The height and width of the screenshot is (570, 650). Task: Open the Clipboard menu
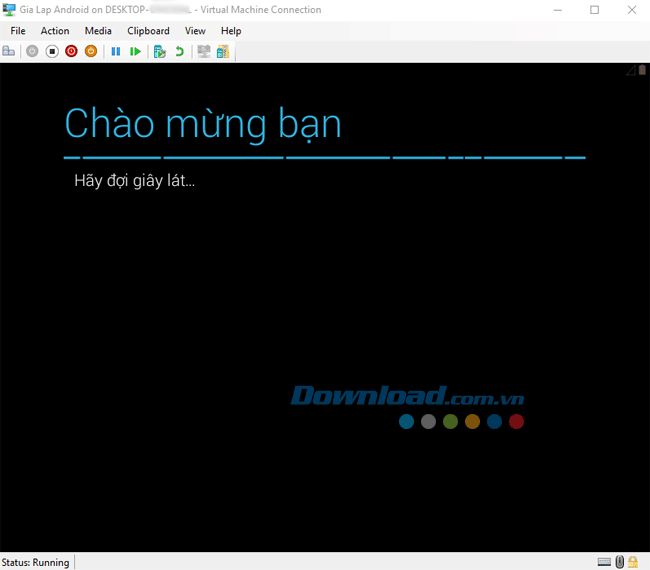[148, 31]
